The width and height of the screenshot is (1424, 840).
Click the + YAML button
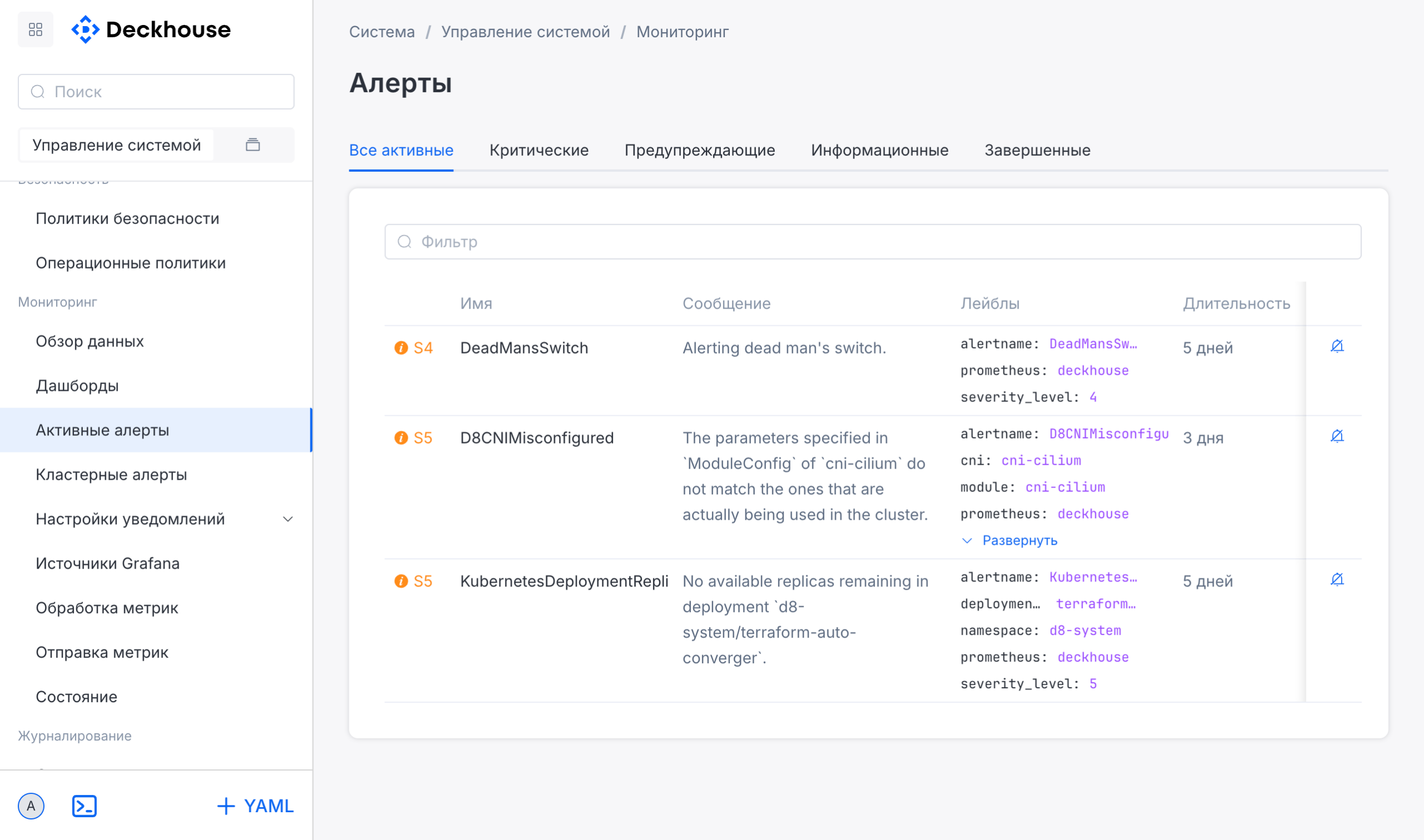tap(255, 806)
